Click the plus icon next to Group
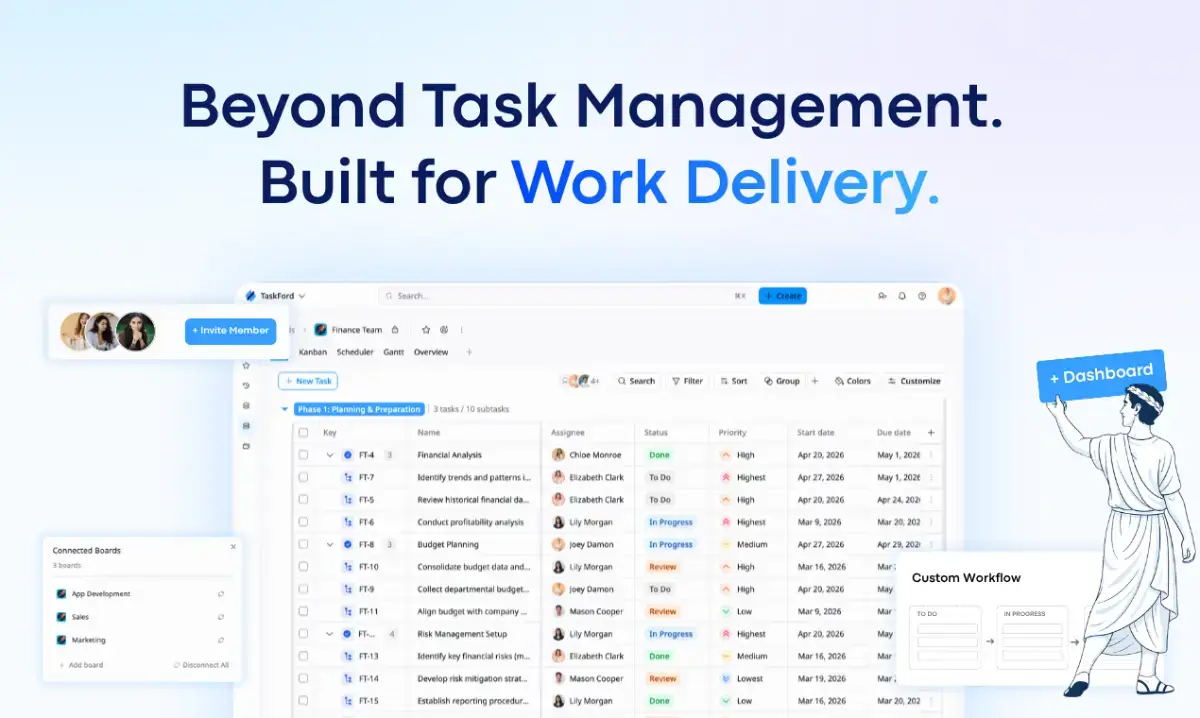 (815, 381)
